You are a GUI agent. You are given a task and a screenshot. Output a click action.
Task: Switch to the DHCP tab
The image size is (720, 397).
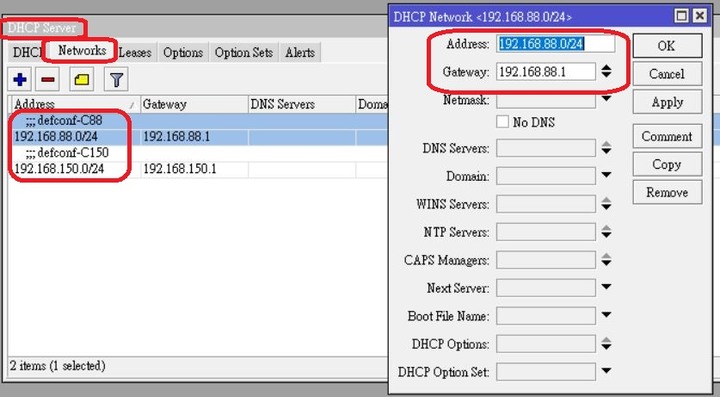point(27,52)
